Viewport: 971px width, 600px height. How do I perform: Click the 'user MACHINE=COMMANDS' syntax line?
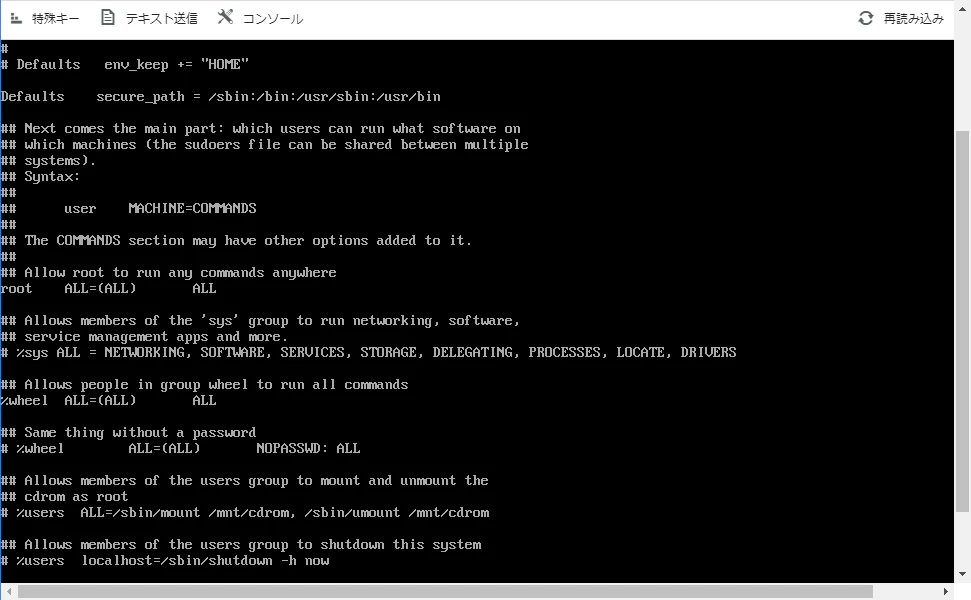click(x=128, y=209)
